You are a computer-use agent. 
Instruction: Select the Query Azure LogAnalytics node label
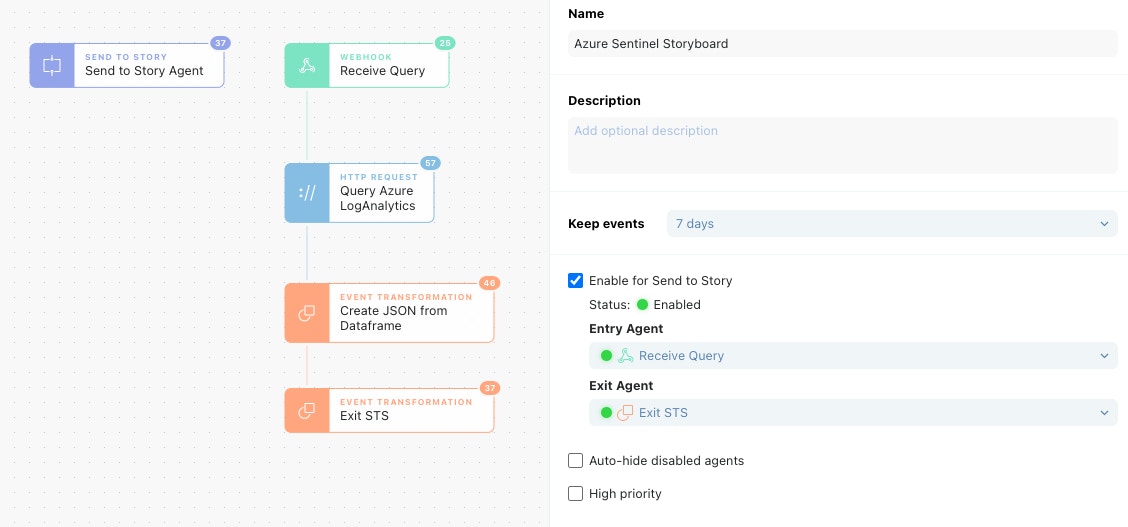coord(377,198)
